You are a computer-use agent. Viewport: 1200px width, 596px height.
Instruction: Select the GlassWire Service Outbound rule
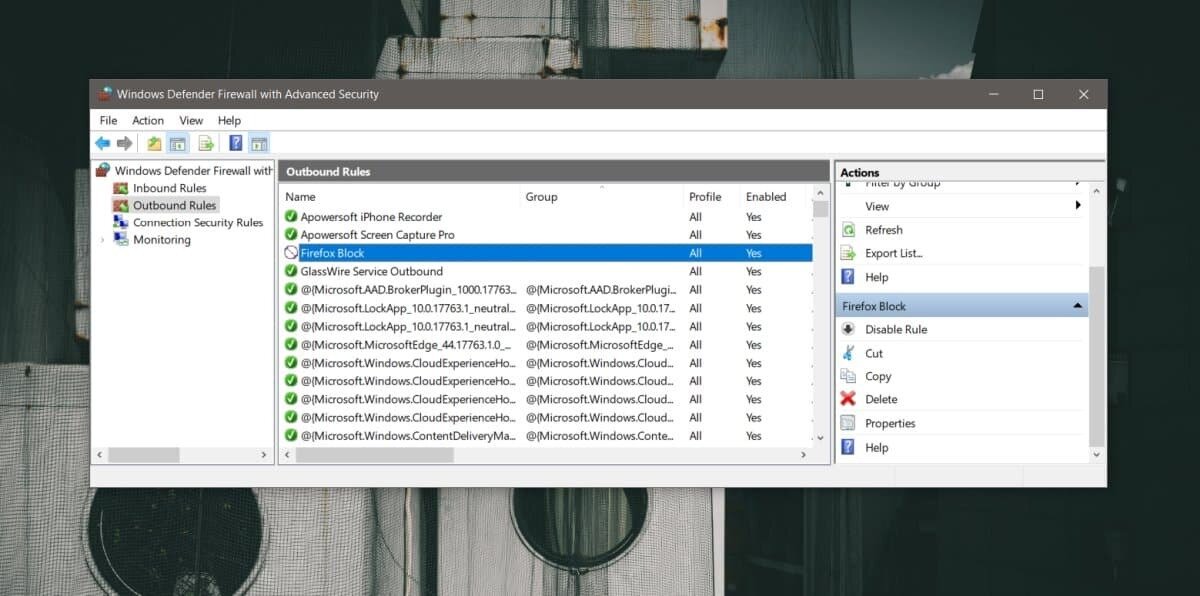[371, 271]
